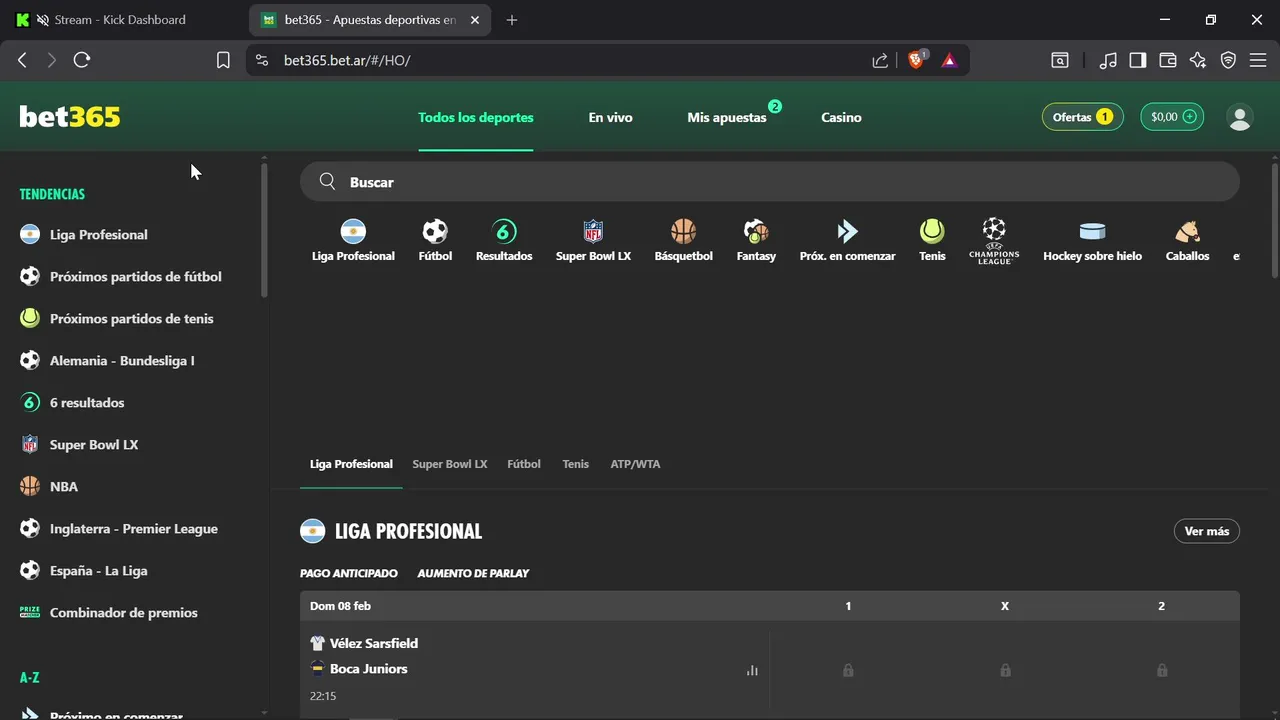This screenshot has width=1280, height=720.
Task: Switch to En vivo section
Action: tap(610, 117)
